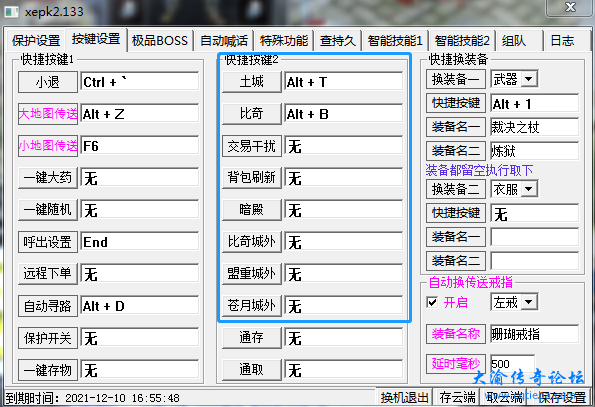Screen dimensions: 595x407
Task: Click the 一键存物 button
Action: point(48,370)
